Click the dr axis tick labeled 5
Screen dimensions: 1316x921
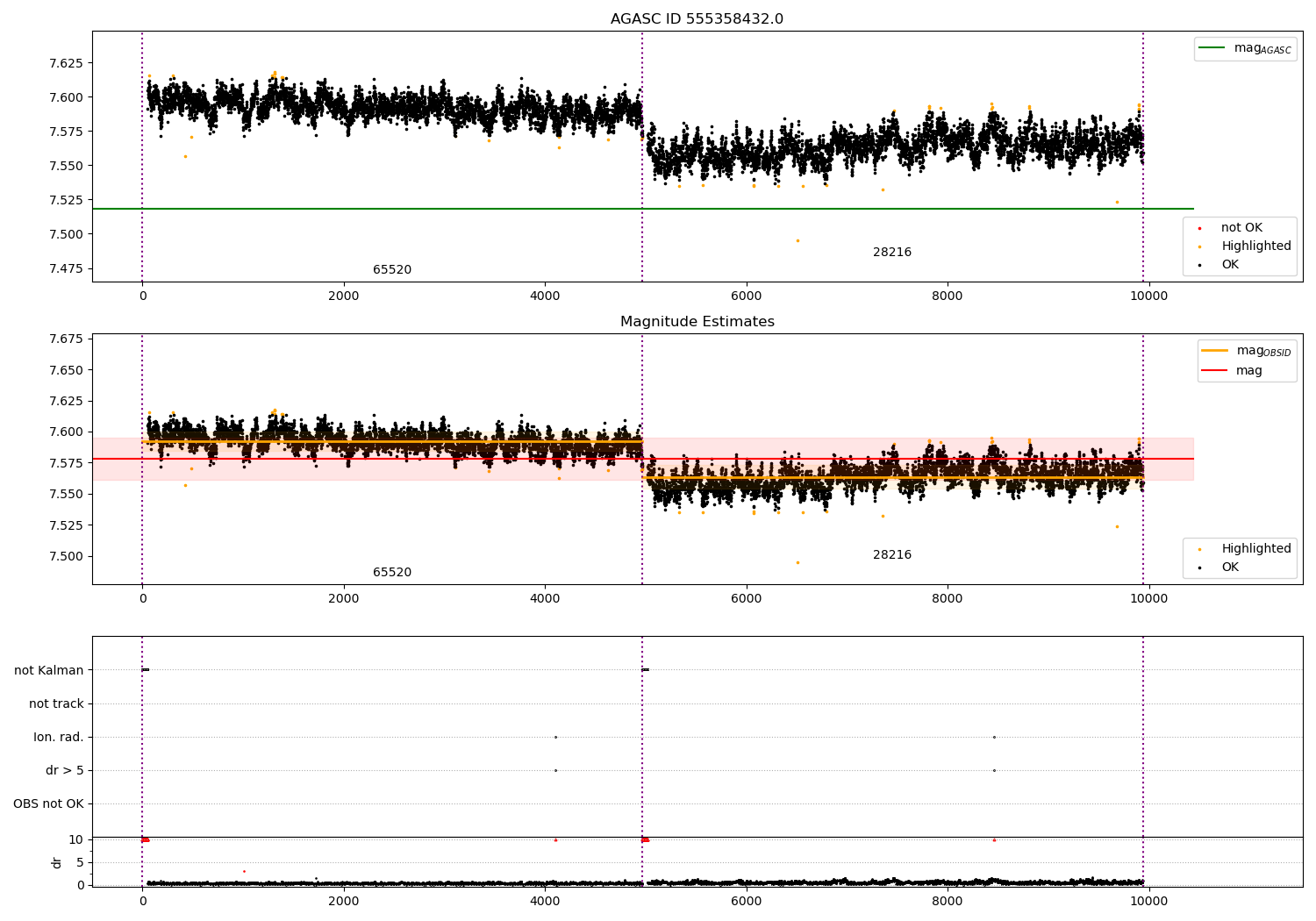point(81,862)
